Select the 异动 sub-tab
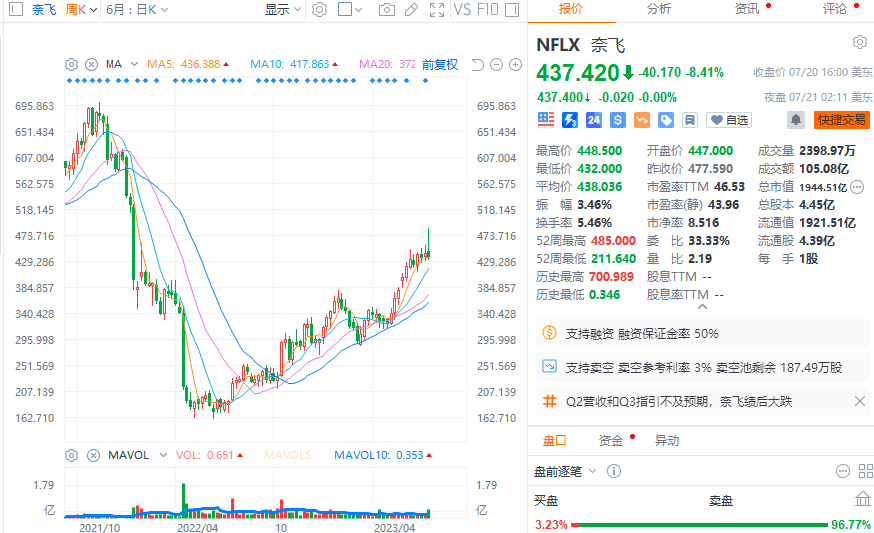 [x=667, y=440]
